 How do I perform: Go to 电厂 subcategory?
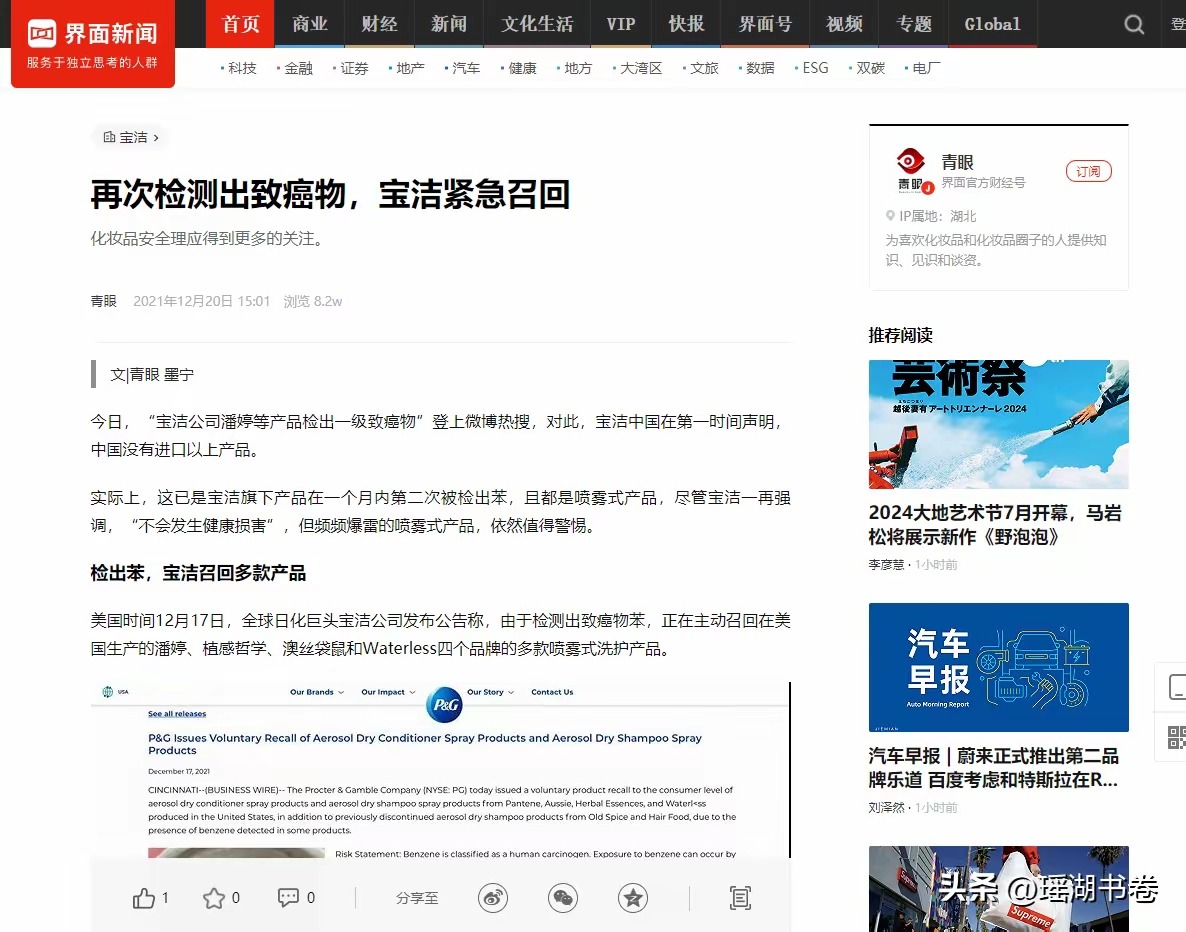(x=927, y=68)
